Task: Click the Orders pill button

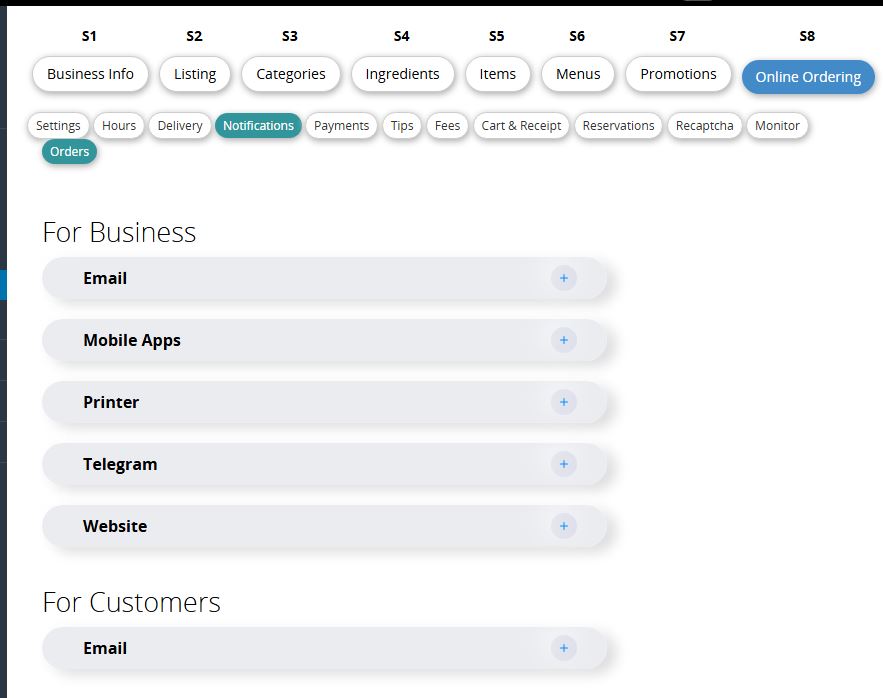Action: (x=70, y=152)
